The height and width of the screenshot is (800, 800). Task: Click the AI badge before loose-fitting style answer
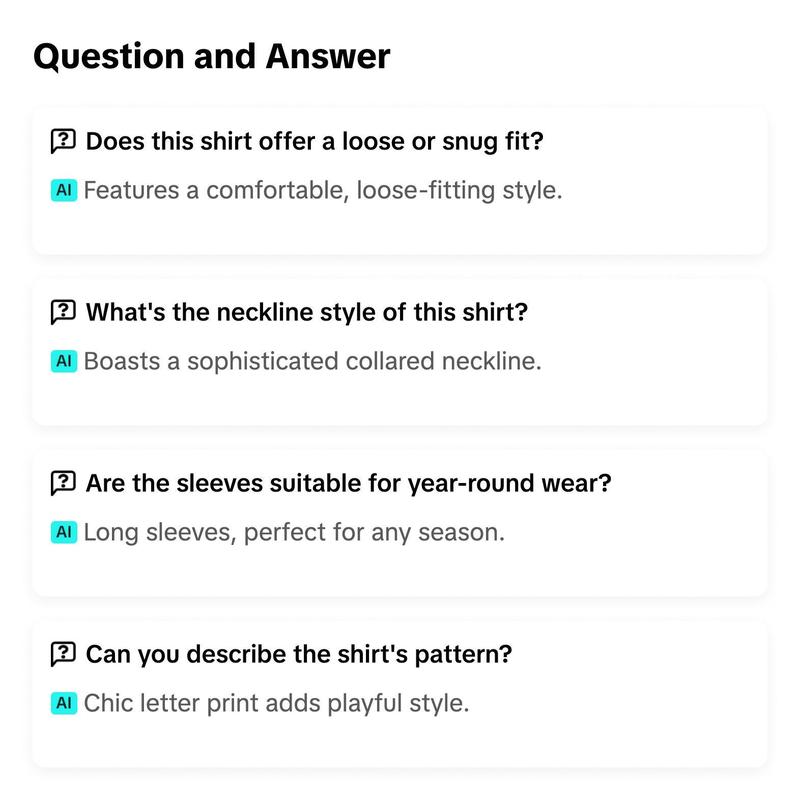(64, 190)
